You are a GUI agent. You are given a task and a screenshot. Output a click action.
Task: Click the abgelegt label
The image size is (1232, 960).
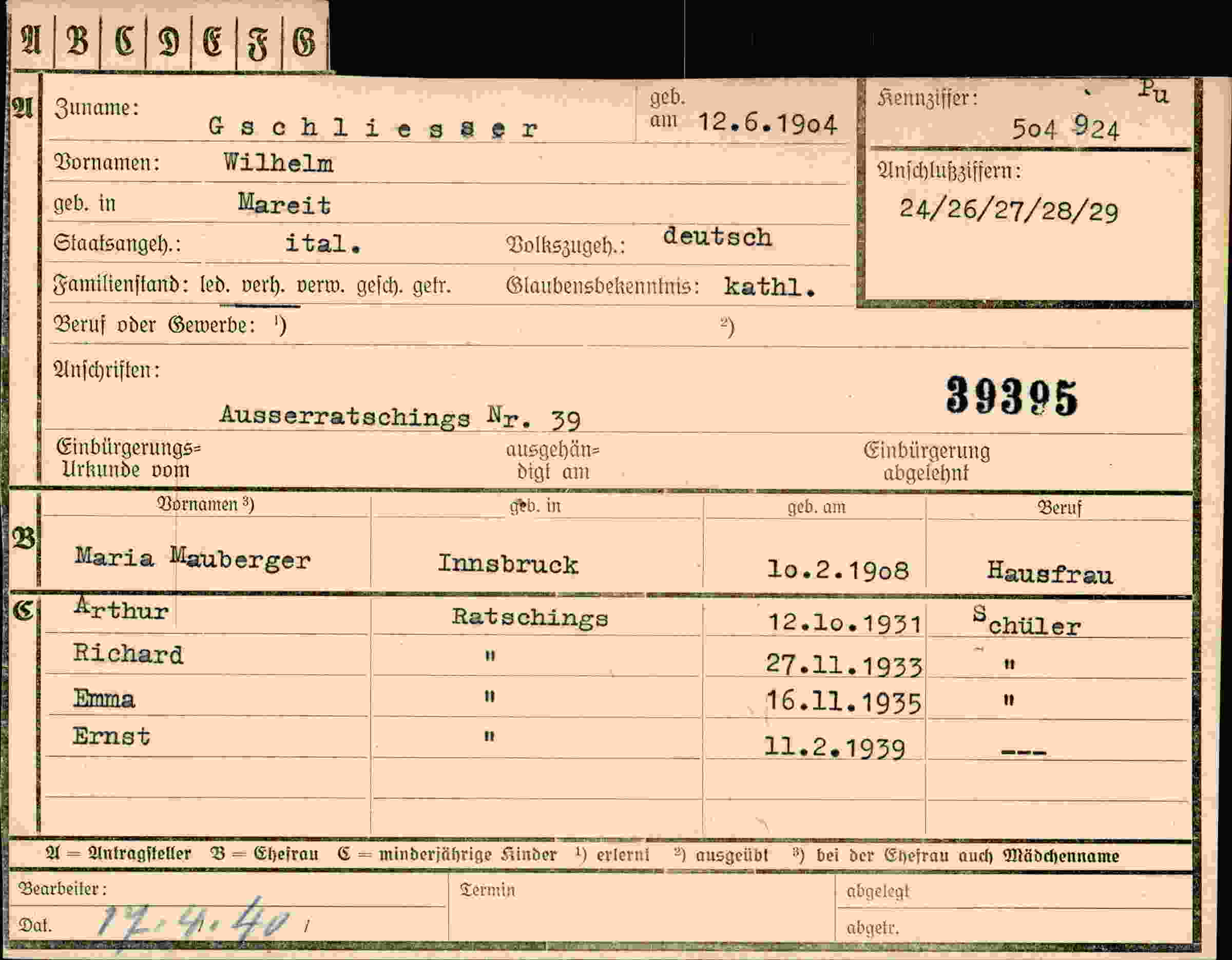click(x=878, y=892)
